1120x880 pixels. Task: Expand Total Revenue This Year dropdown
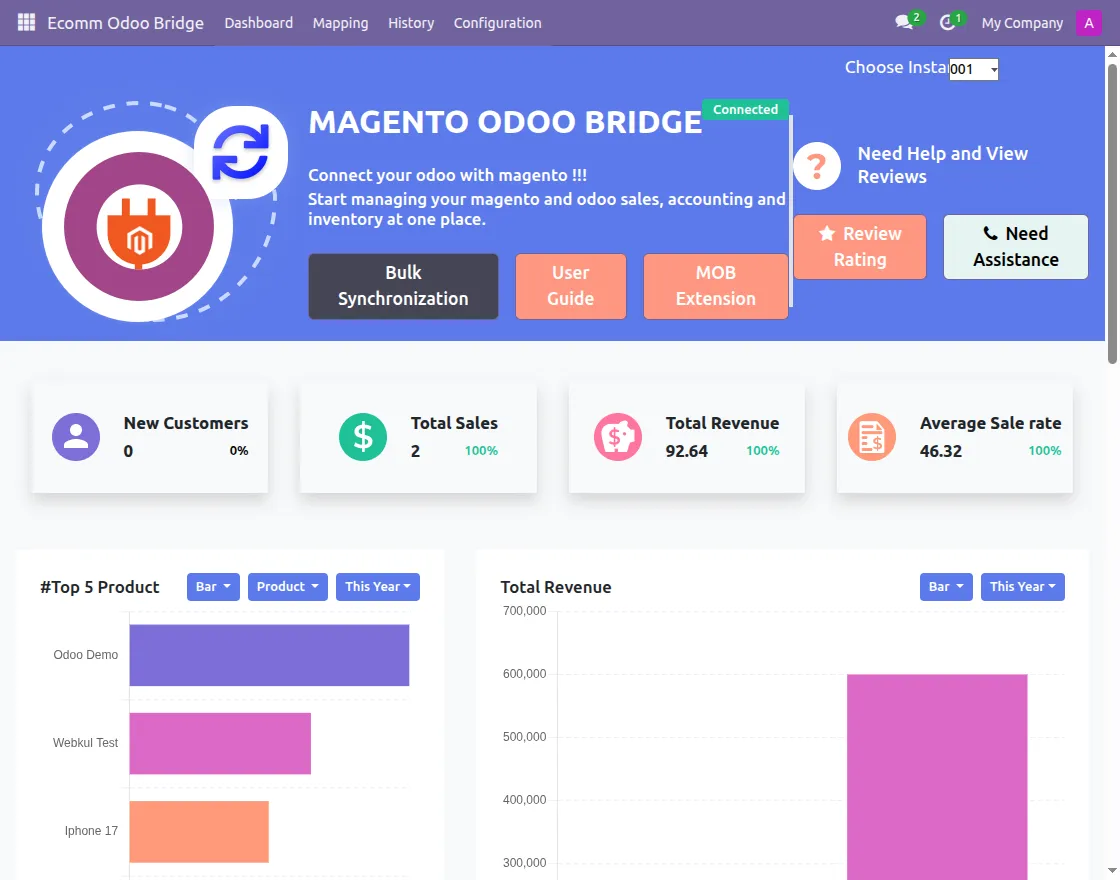pyautogui.click(x=1023, y=586)
